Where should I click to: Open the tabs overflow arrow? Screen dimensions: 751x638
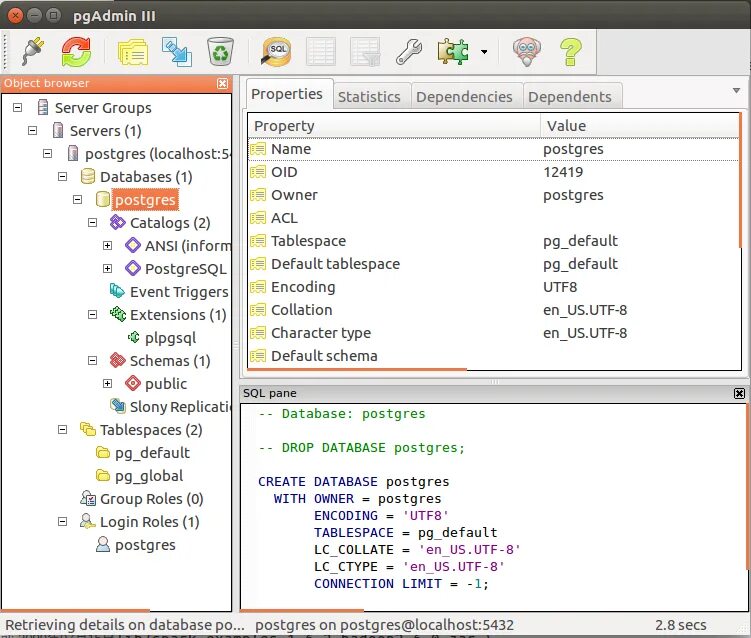[737, 90]
